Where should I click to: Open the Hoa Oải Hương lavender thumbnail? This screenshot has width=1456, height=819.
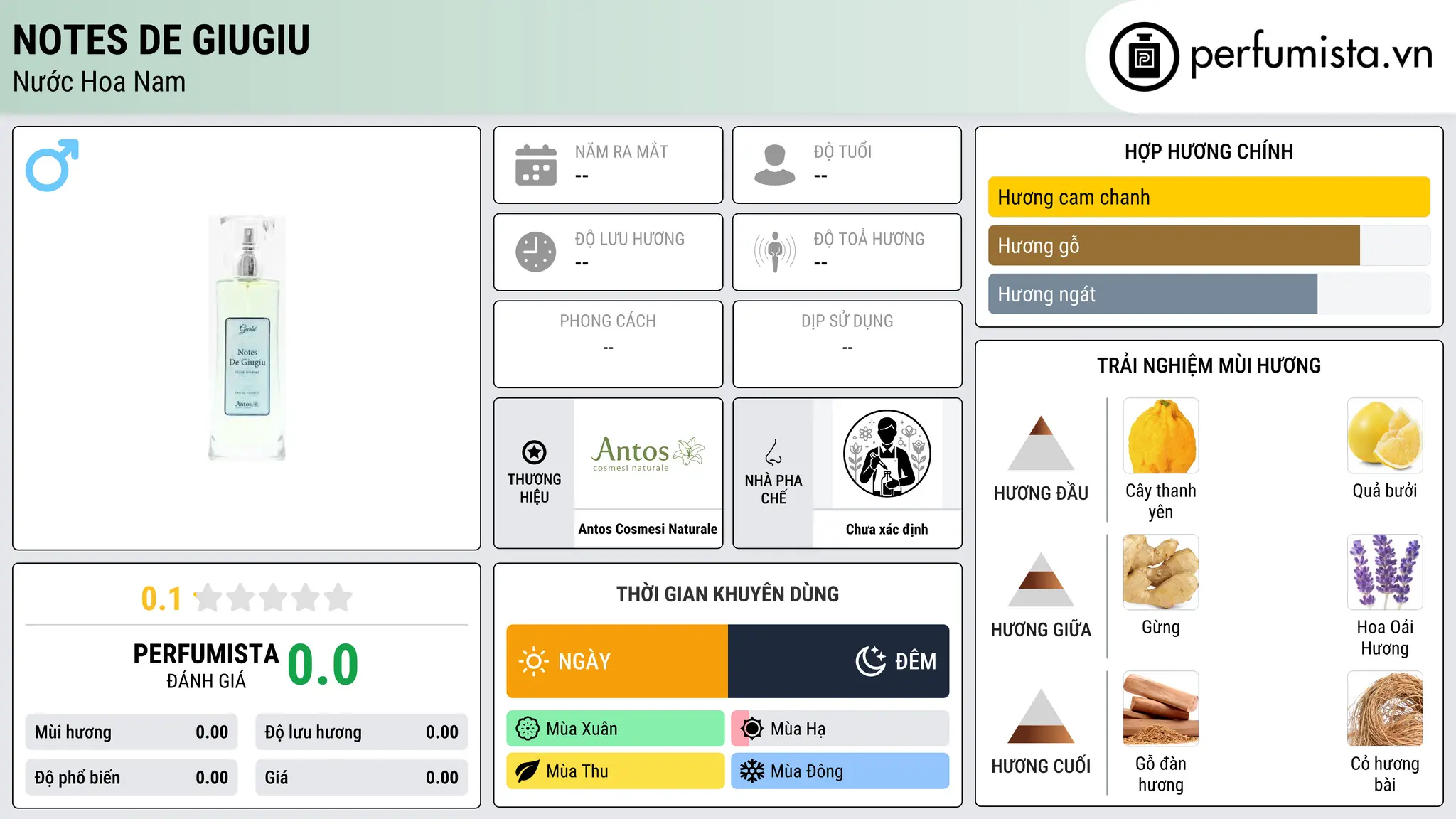[1385, 572]
